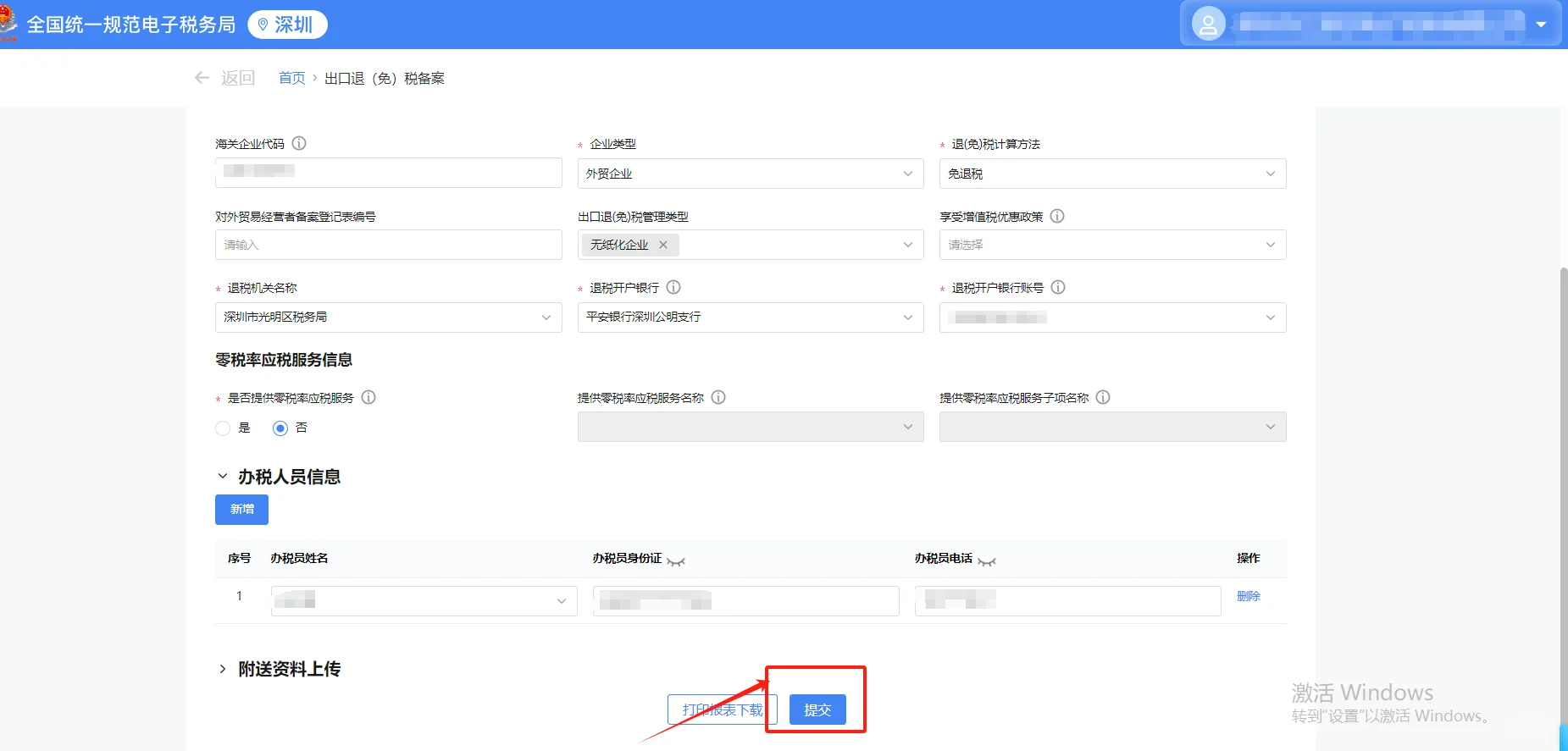This screenshot has width=1568, height=751.
Task: Click the 办税员身份证 input field in row 1
Action: (745, 601)
